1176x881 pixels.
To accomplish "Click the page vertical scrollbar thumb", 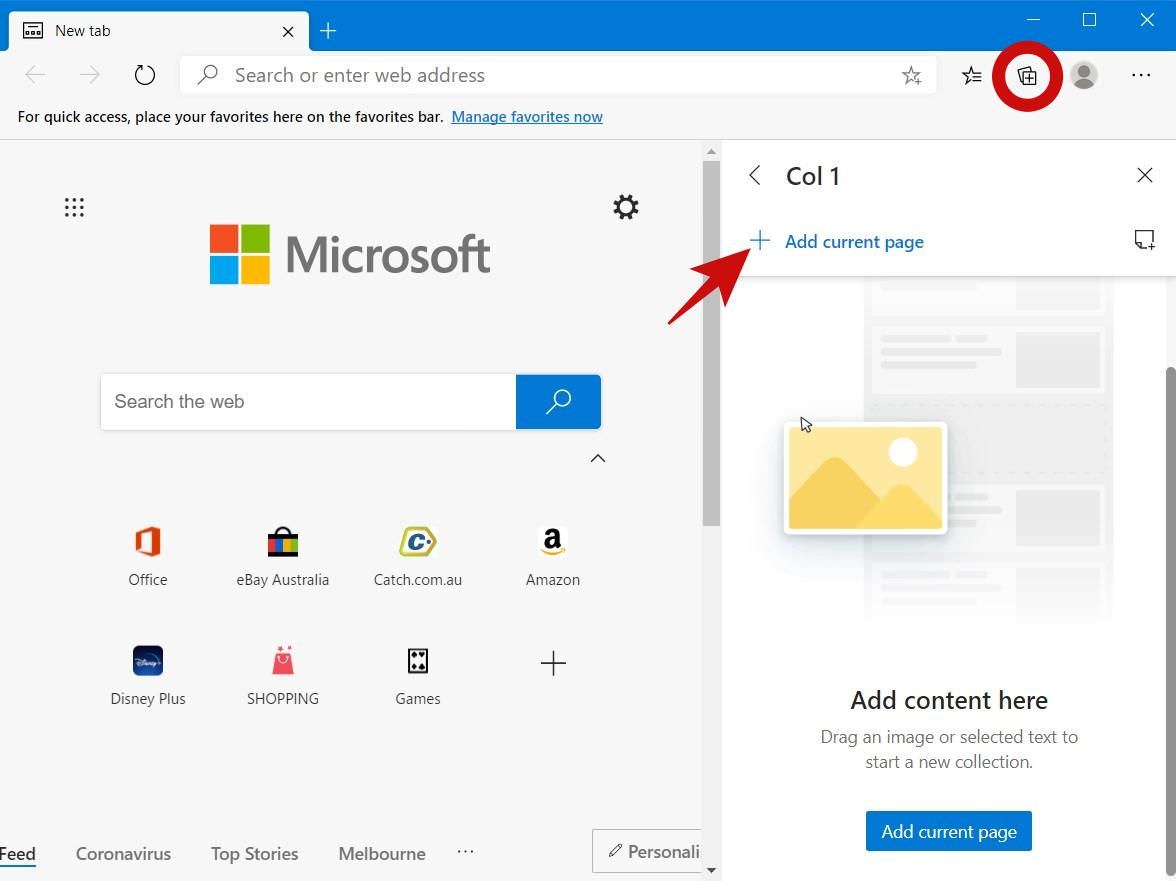I will 711,343.
